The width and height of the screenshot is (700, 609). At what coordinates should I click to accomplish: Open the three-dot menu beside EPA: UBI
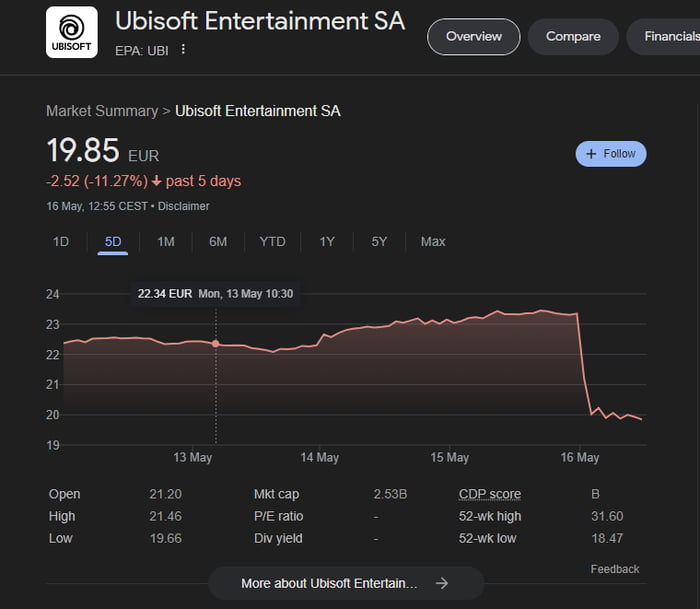tap(183, 50)
